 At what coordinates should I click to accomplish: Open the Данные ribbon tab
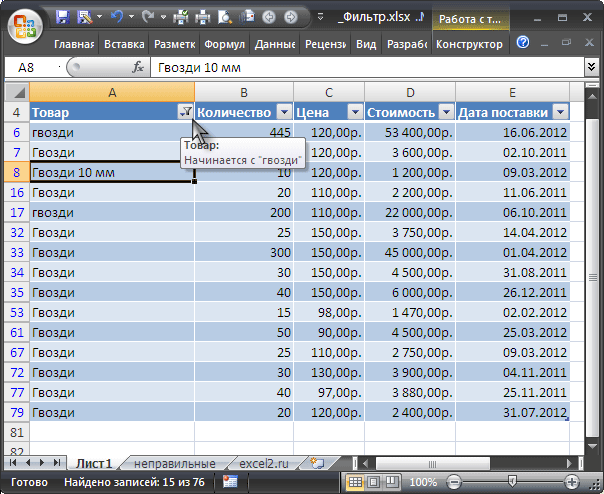pyautogui.click(x=275, y=44)
